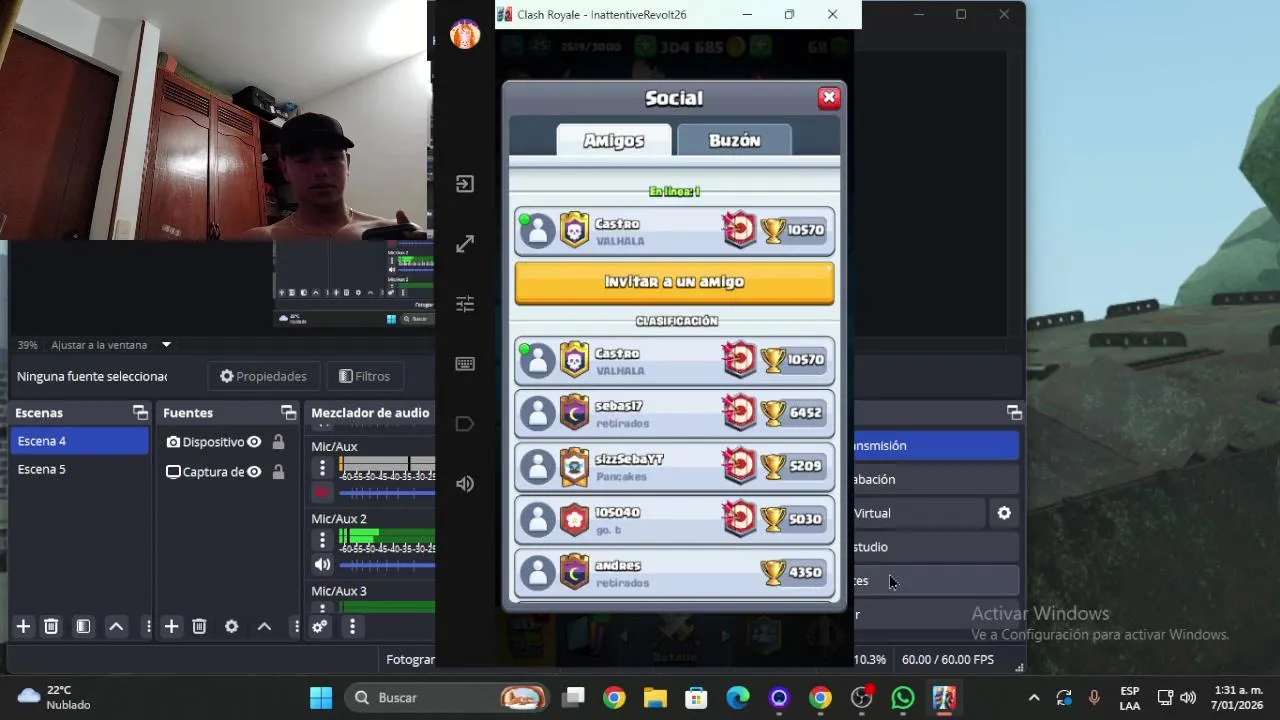Toggle visibility of the Captura de source

coord(254,472)
